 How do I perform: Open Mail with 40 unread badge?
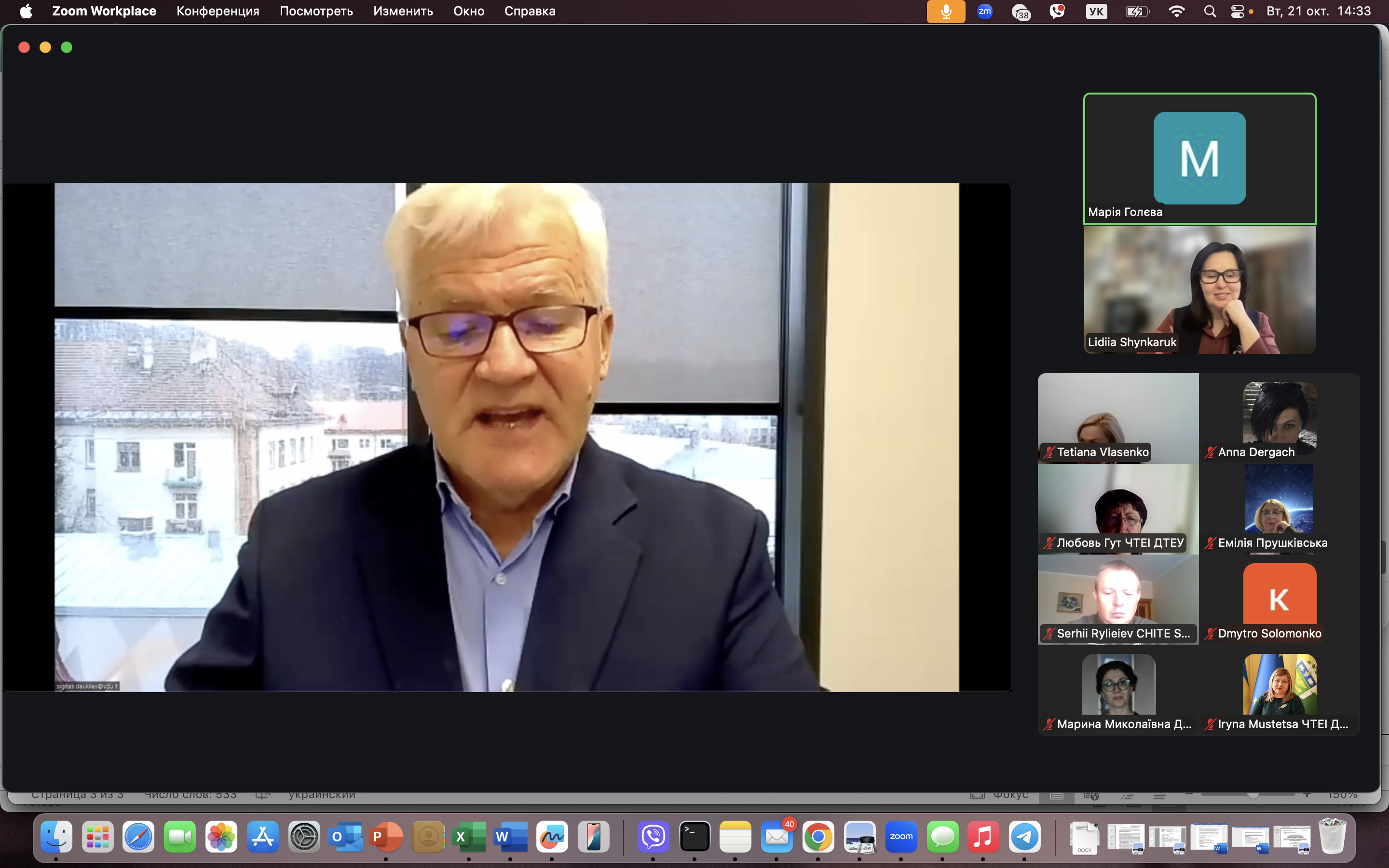[x=776, y=837]
